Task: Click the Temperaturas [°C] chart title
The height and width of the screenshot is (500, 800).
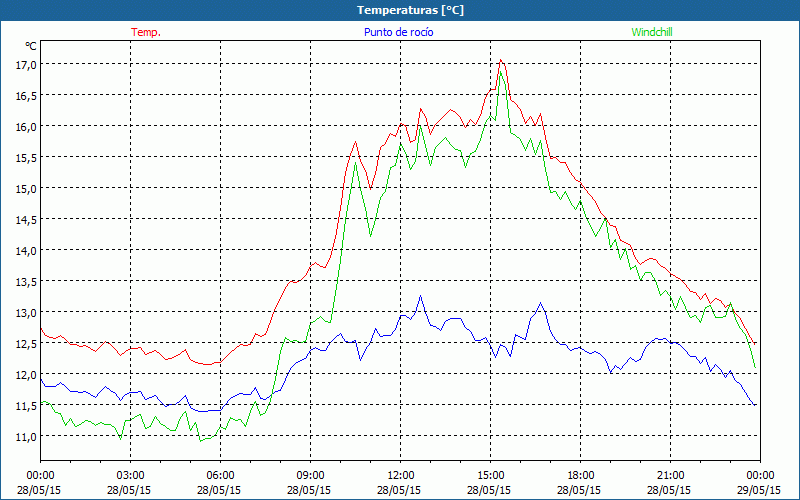Action: coord(411,10)
